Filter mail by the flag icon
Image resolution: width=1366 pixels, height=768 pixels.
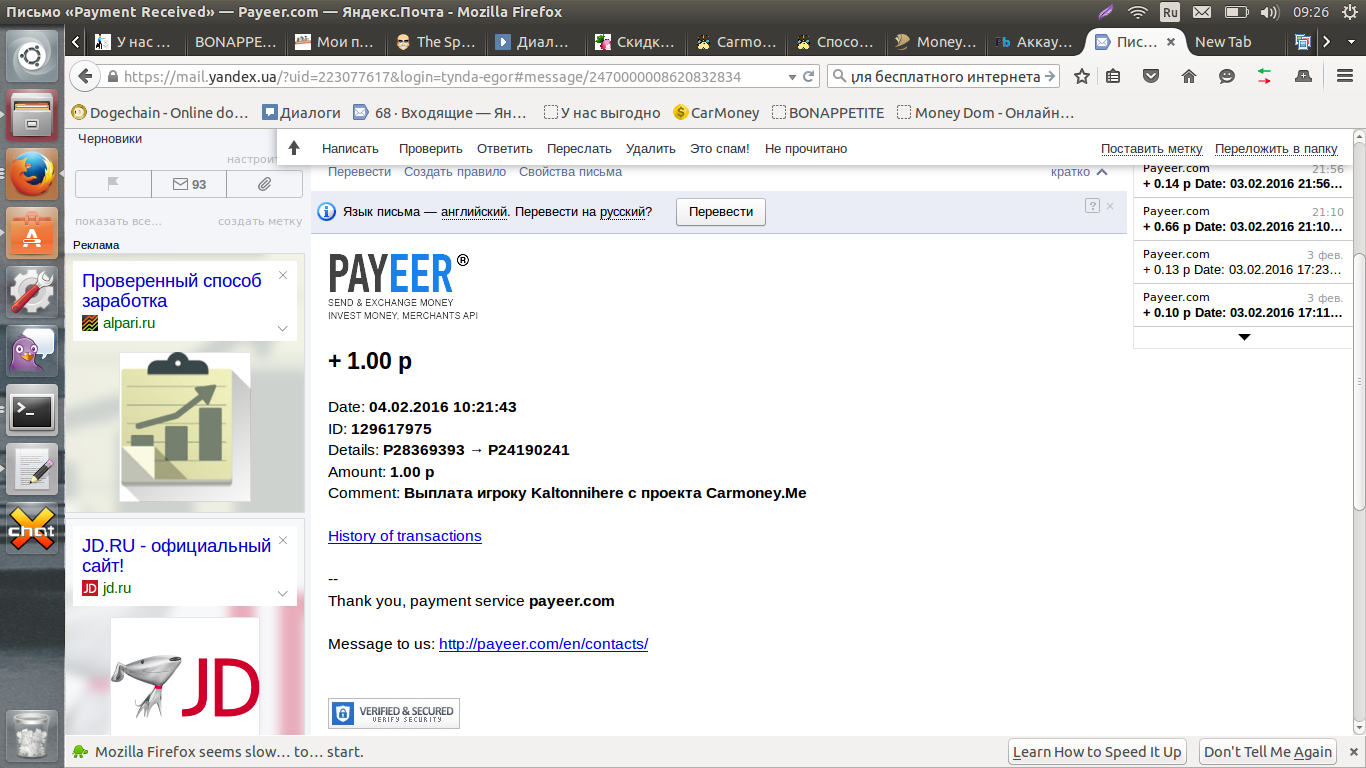[113, 184]
